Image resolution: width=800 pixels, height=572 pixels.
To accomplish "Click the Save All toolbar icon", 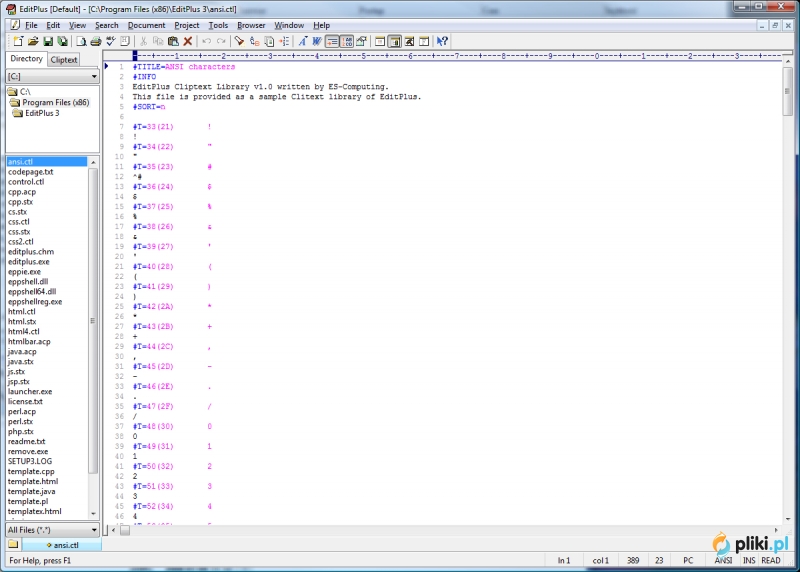I will (62, 41).
